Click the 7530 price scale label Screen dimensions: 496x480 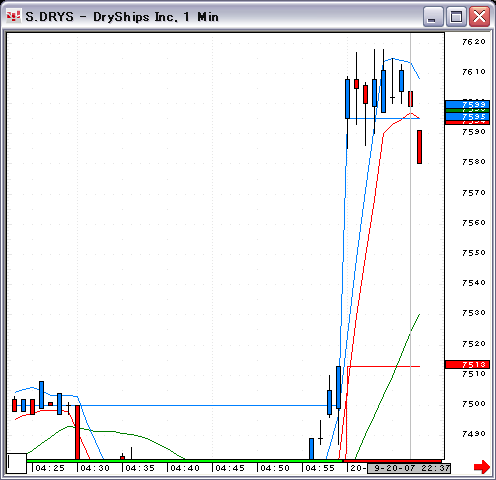[474, 313]
